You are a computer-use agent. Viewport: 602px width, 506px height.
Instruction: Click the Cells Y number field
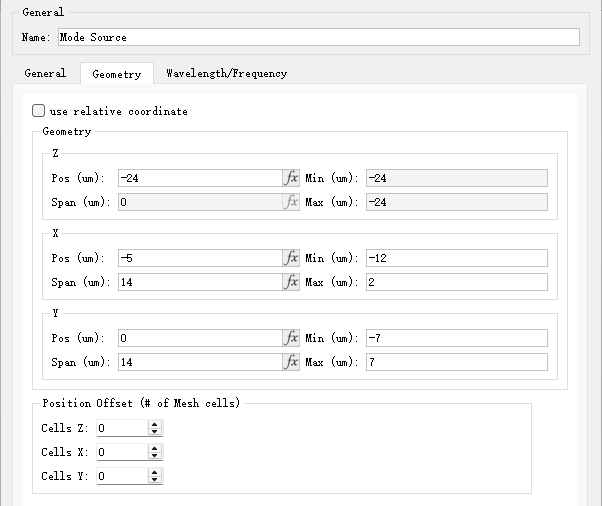[x=122, y=476]
